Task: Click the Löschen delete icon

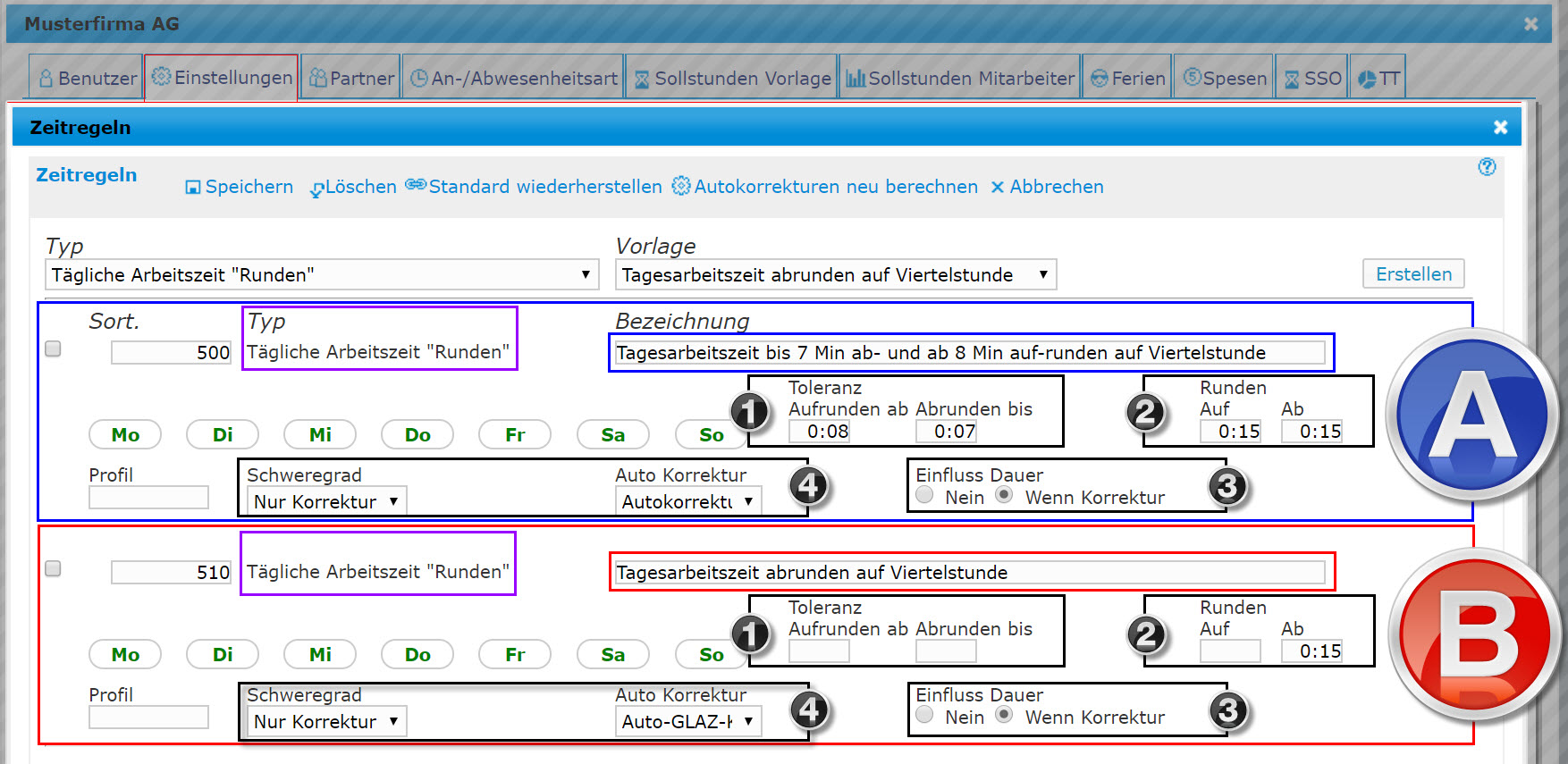Action: 316,189
